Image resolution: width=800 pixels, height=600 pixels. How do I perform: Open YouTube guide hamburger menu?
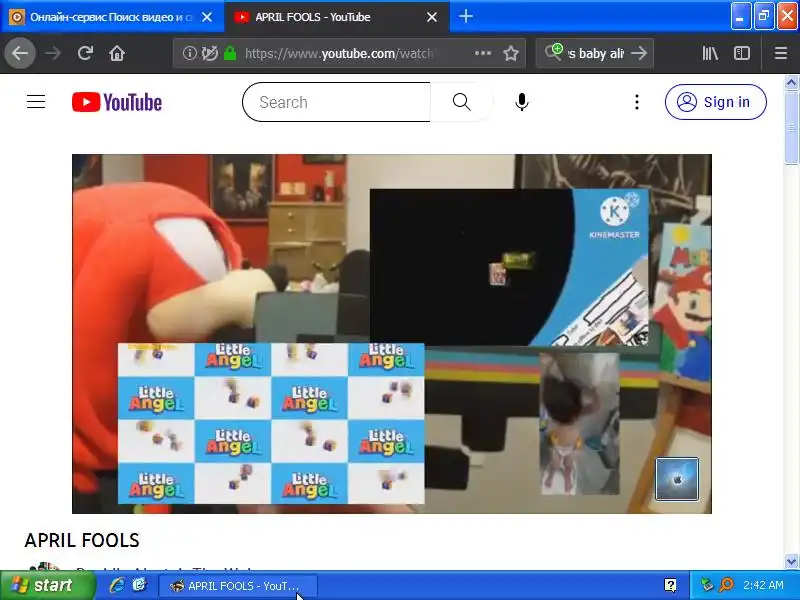(x=36, y=102)
